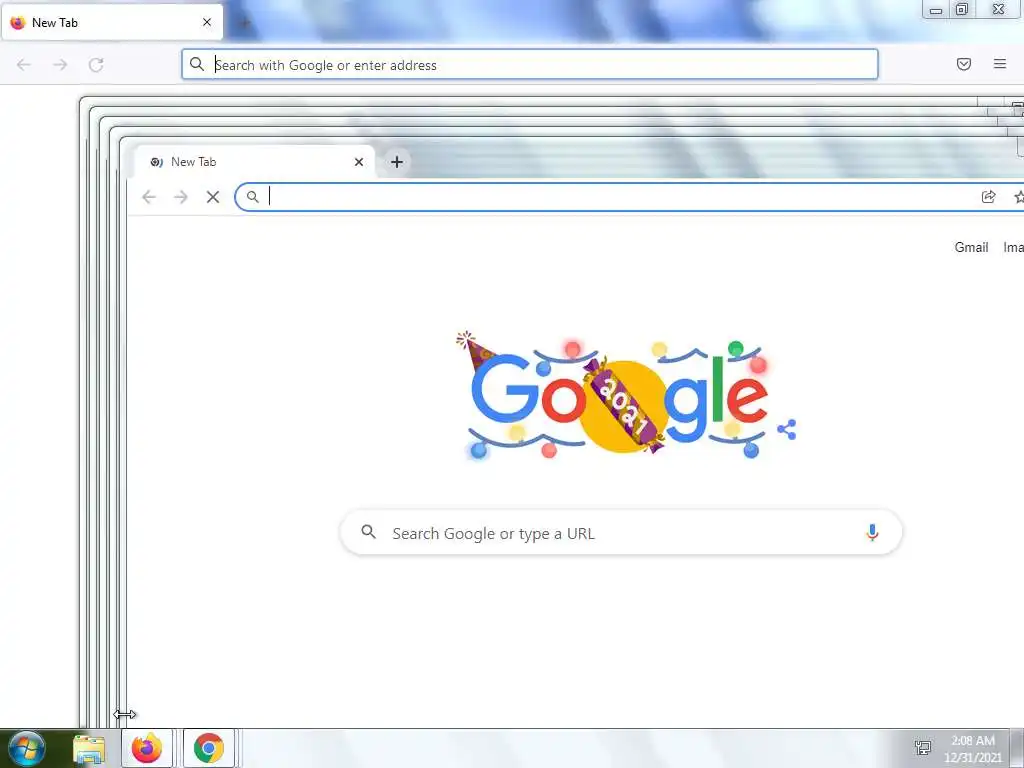
Task: Open Windows Start menu
Action: (x=26, y=748)
